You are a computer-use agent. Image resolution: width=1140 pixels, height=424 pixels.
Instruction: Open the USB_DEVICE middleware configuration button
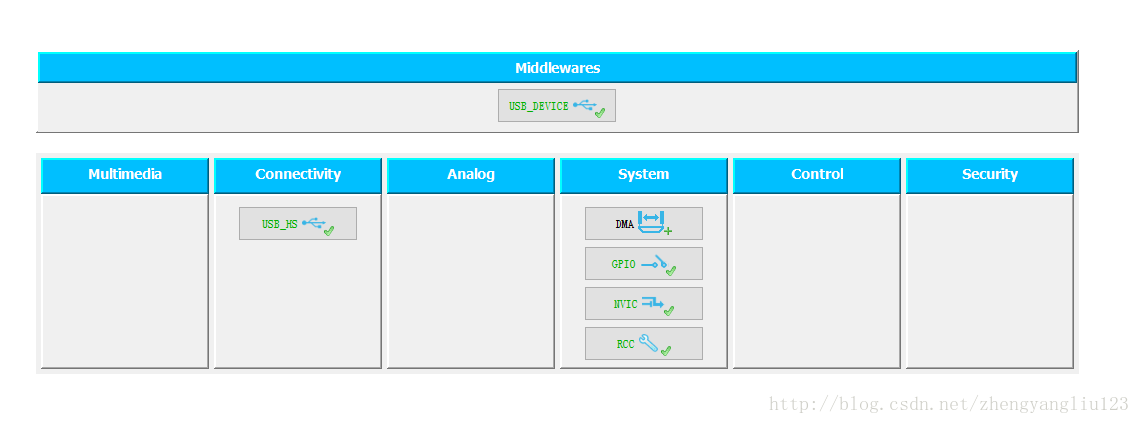coord(557,105)
